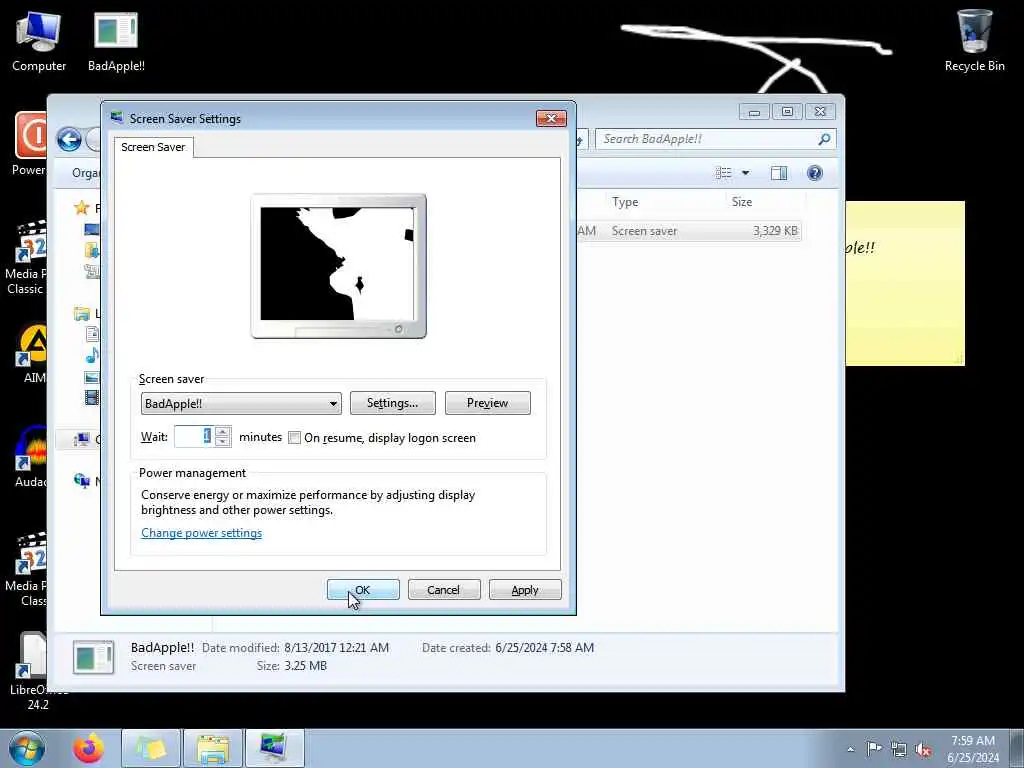Click the Start orb button
1024x768 pixels.
[x=27, y=748]
